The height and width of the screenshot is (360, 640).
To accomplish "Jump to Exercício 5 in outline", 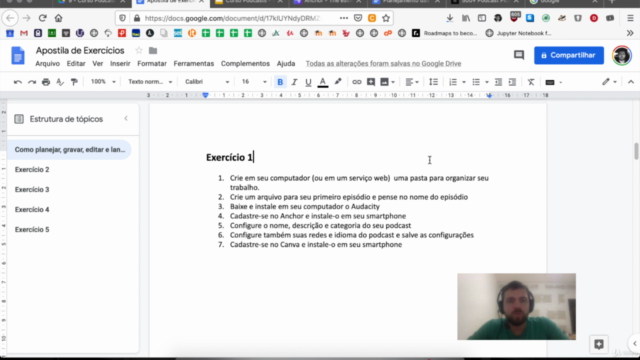I will point(32,229).
